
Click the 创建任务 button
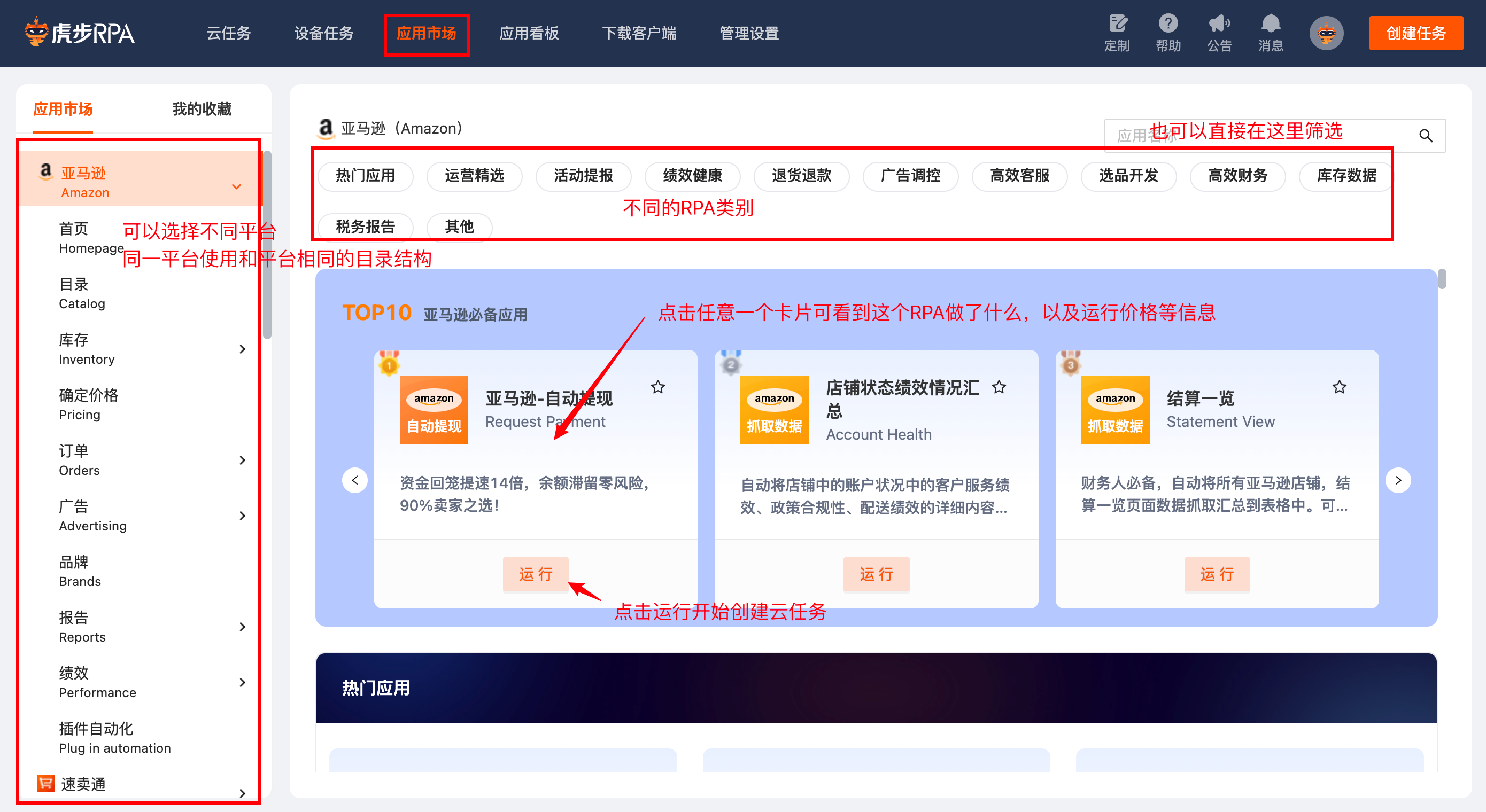[x=1415, y=33]
